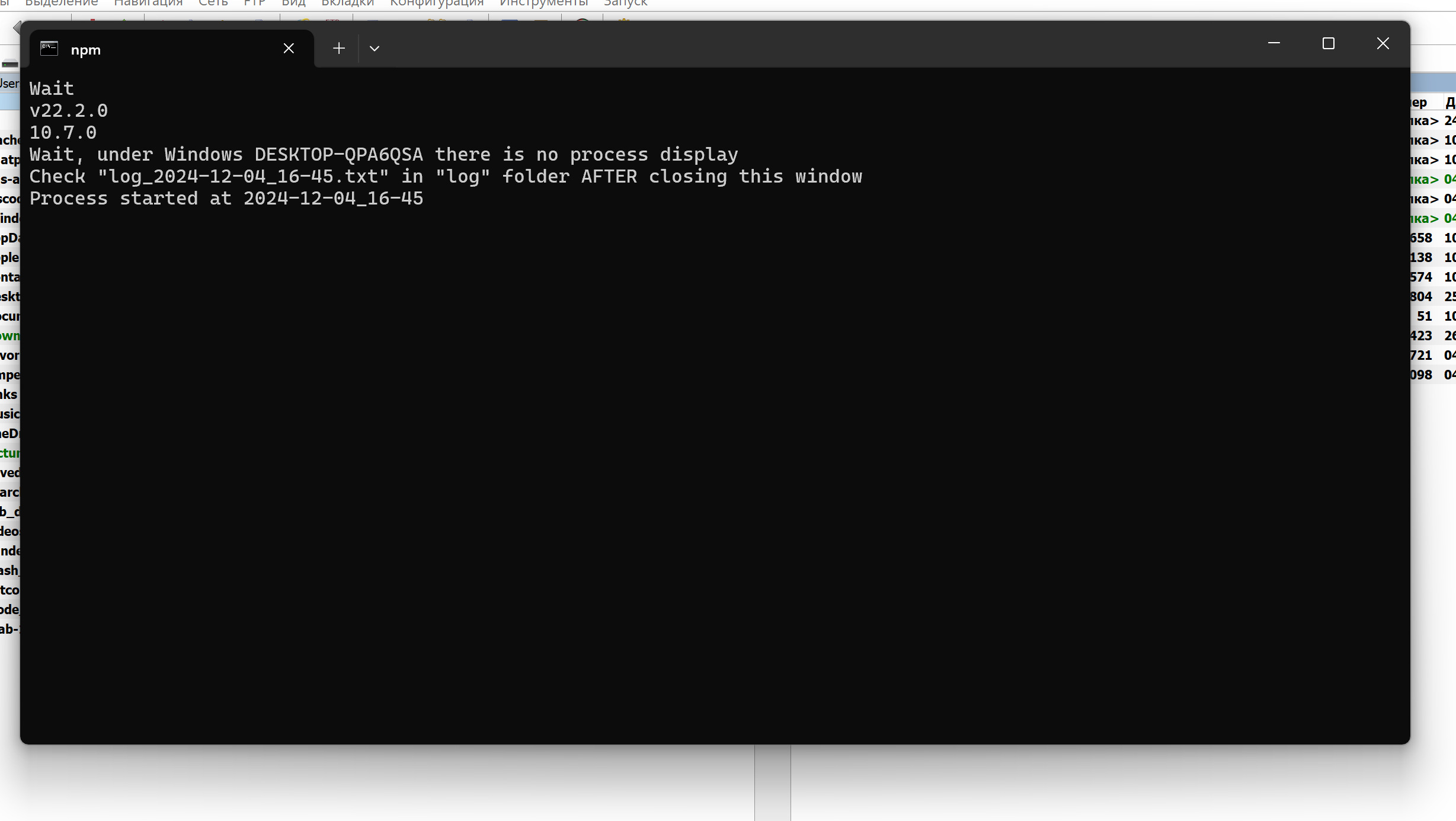Open new terminal tab with plus
Viewport: 1456px width, 821px height.
tap(339, 48)
